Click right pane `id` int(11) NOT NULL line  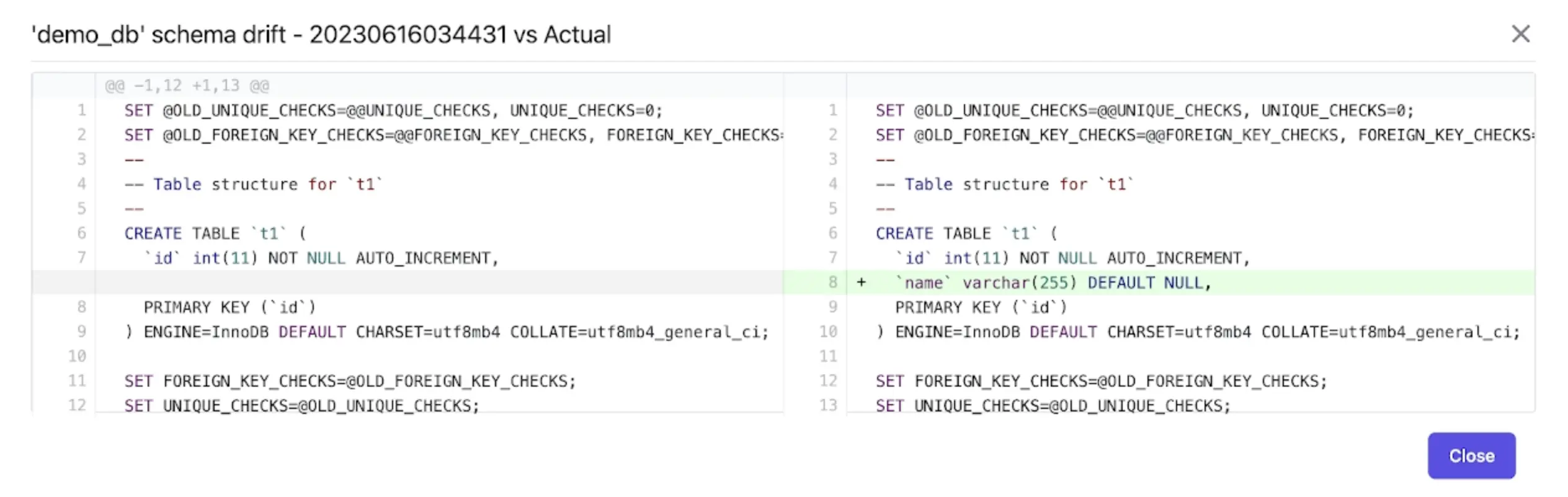(x=1072, y=258)
